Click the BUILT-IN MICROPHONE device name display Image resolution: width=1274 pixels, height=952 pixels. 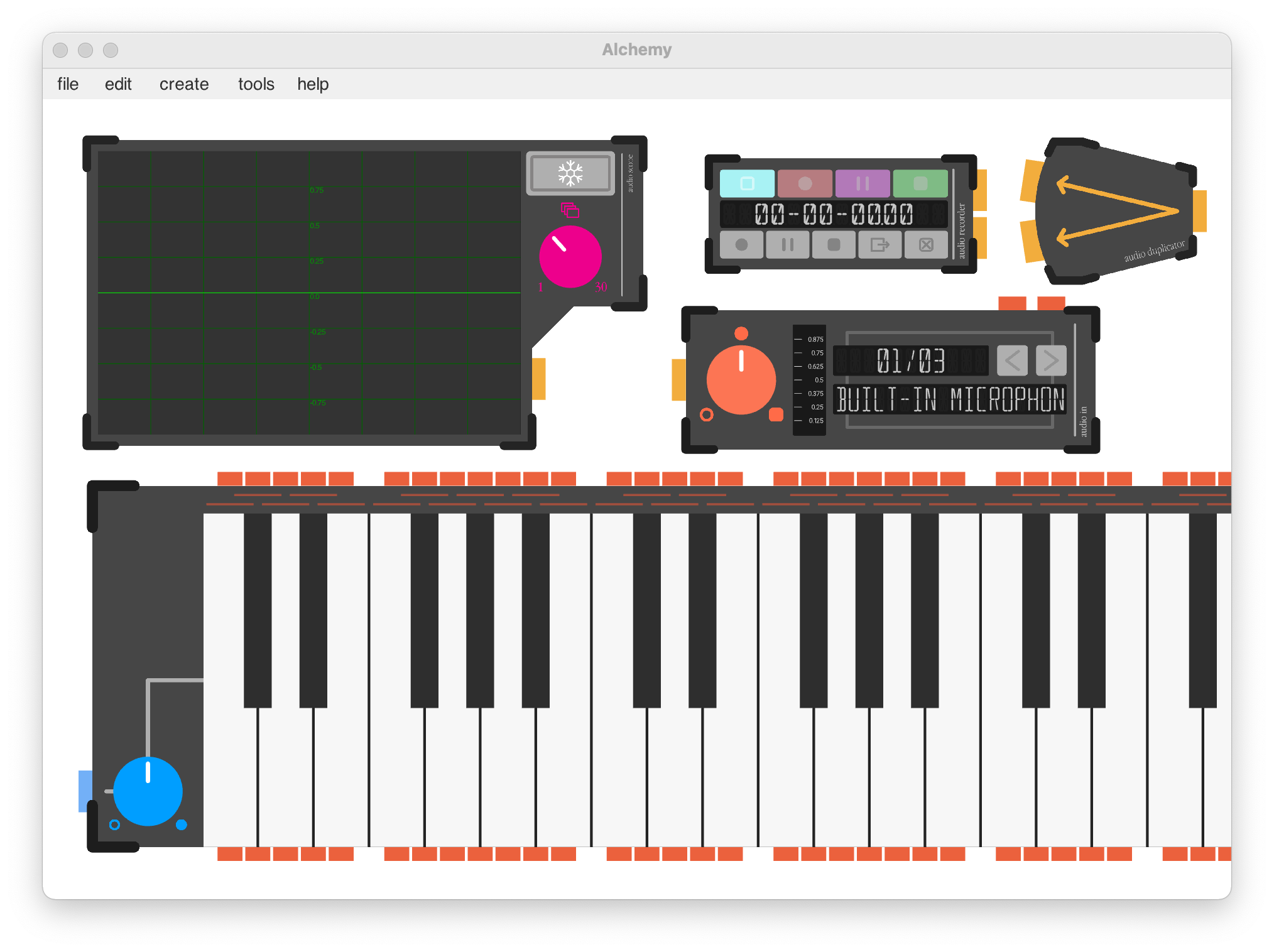pyautogui.click(x=950, y=399)
